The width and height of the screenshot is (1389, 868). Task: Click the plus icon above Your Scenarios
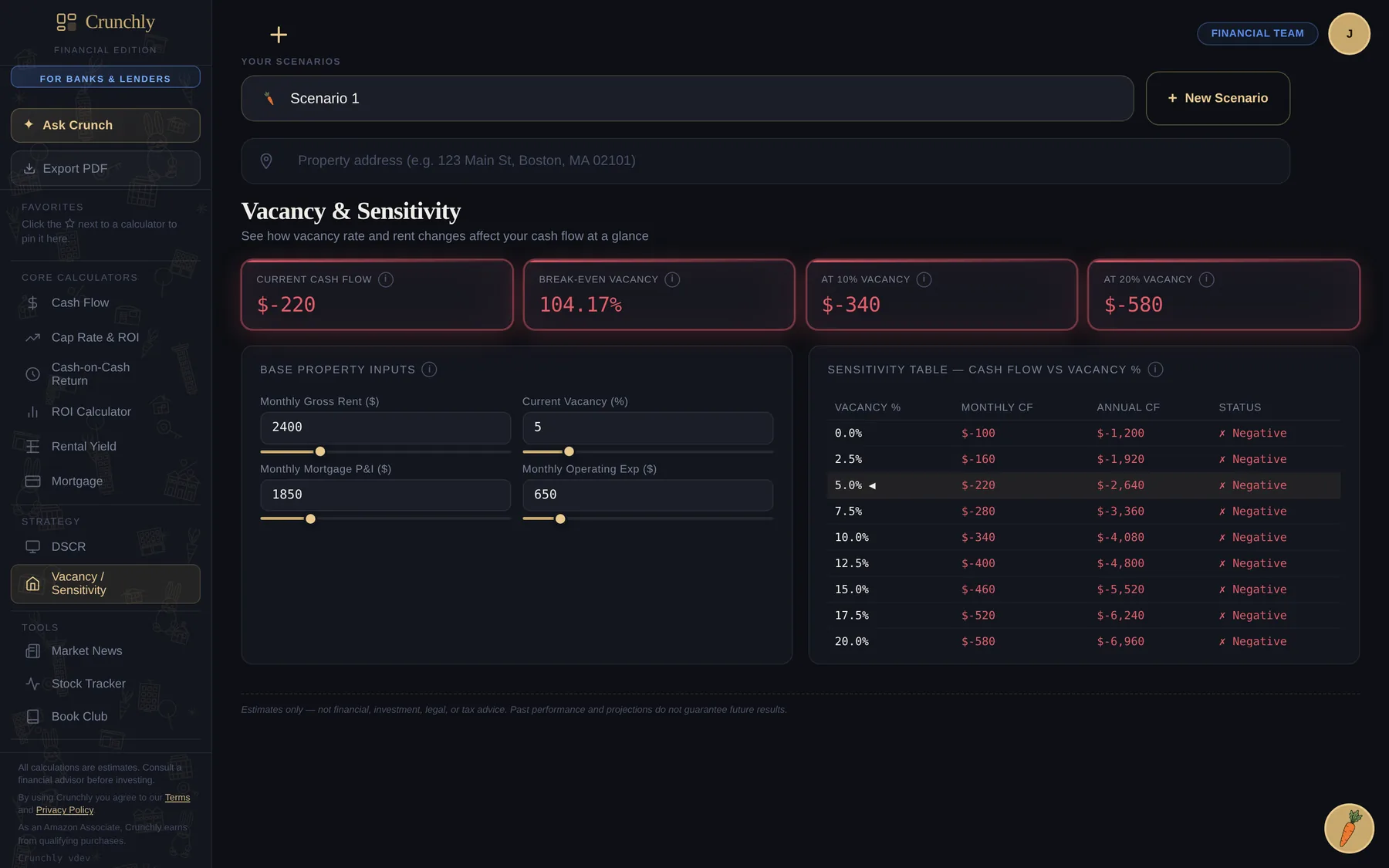279,35
